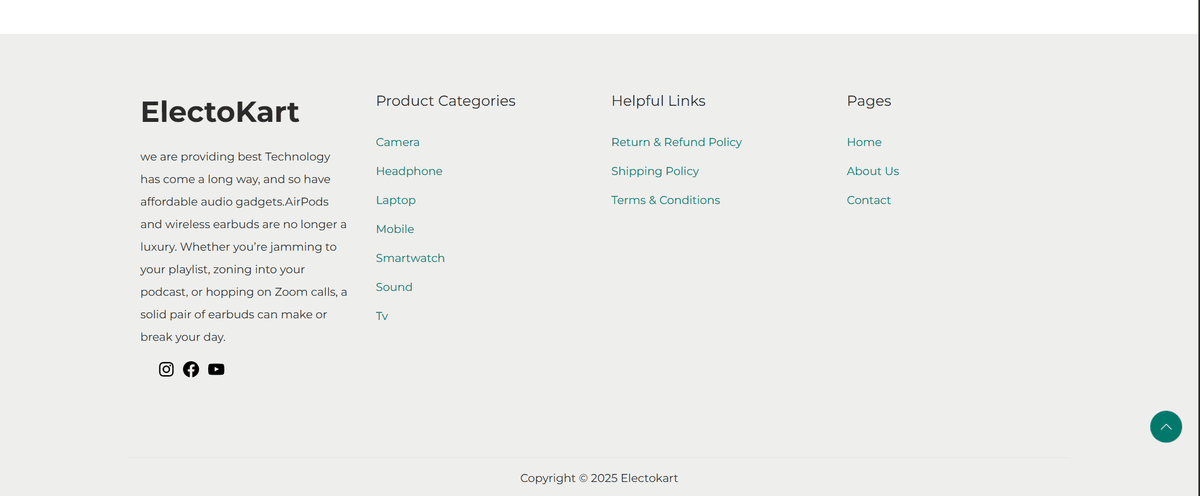The width and height of the screenshot is (1200, 496).
Task: Open the Tv category link
Action: (382, 316)
